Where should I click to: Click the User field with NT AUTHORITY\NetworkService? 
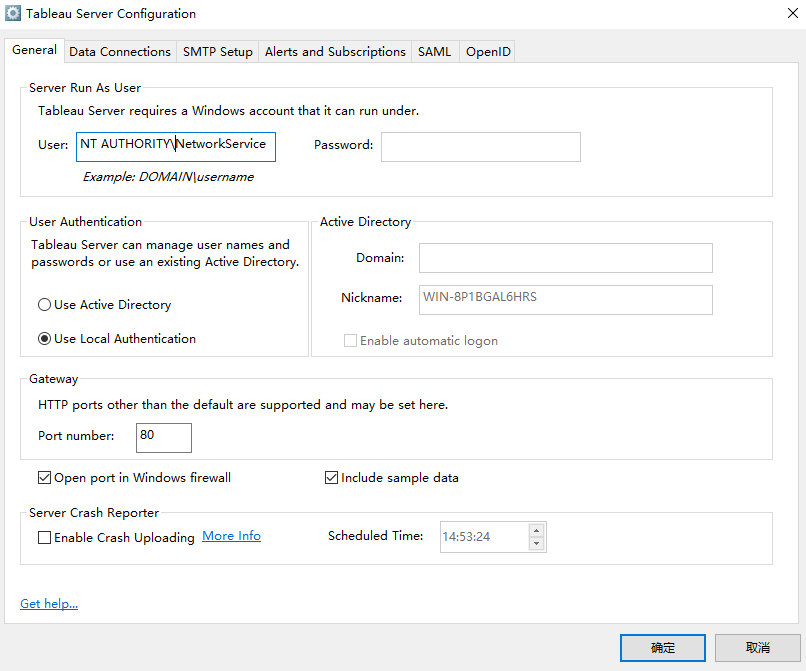coord(176,147)
